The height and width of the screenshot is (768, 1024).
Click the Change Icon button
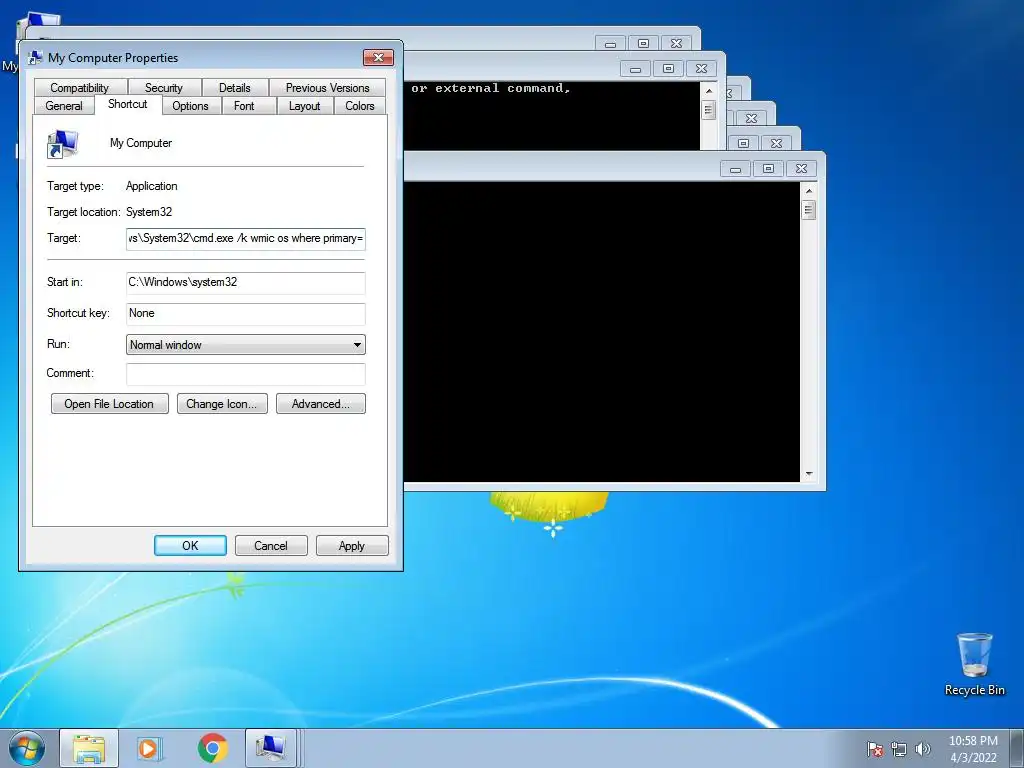(x=222, y=404)
